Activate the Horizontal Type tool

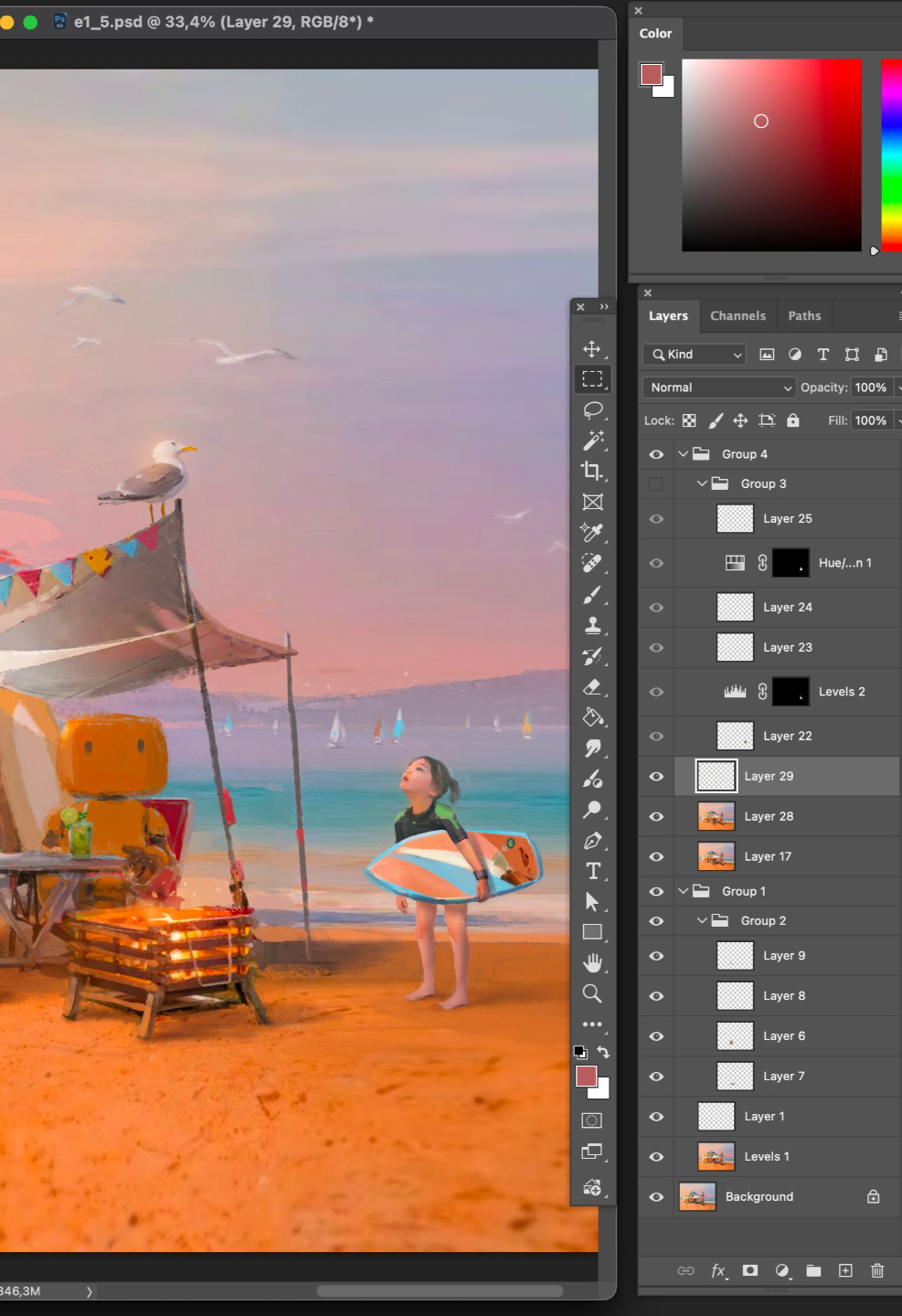point(592,871)
